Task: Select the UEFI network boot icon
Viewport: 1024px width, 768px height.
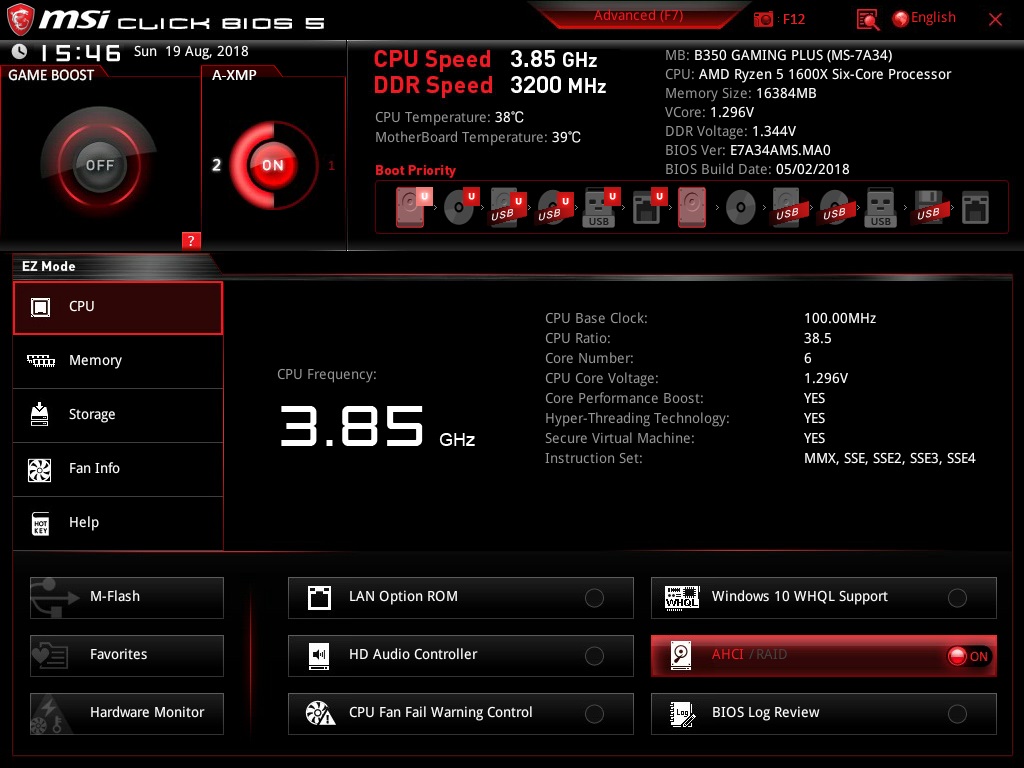Action: pyautogui.click(x=648, y=208)
